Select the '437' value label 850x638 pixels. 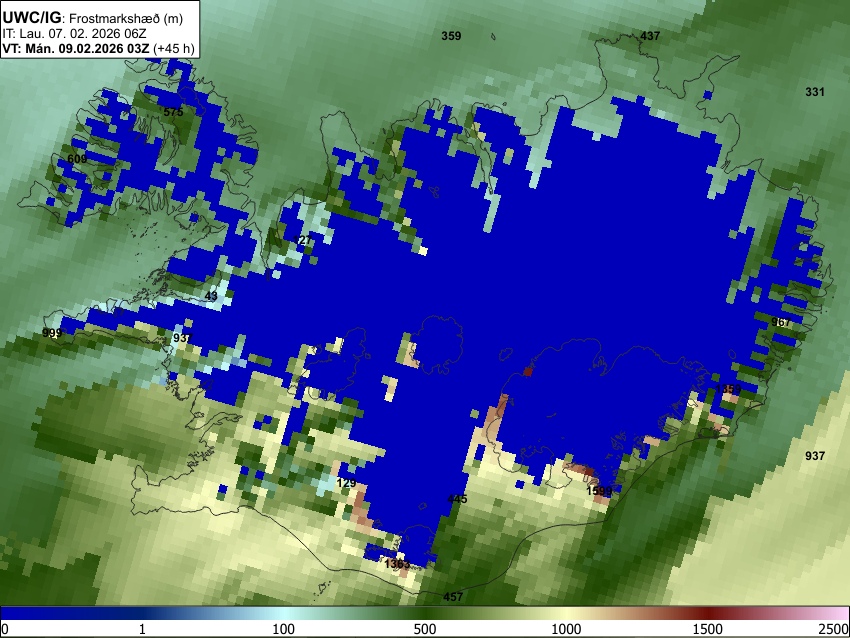pyautogui.click(x=650, y=36)
